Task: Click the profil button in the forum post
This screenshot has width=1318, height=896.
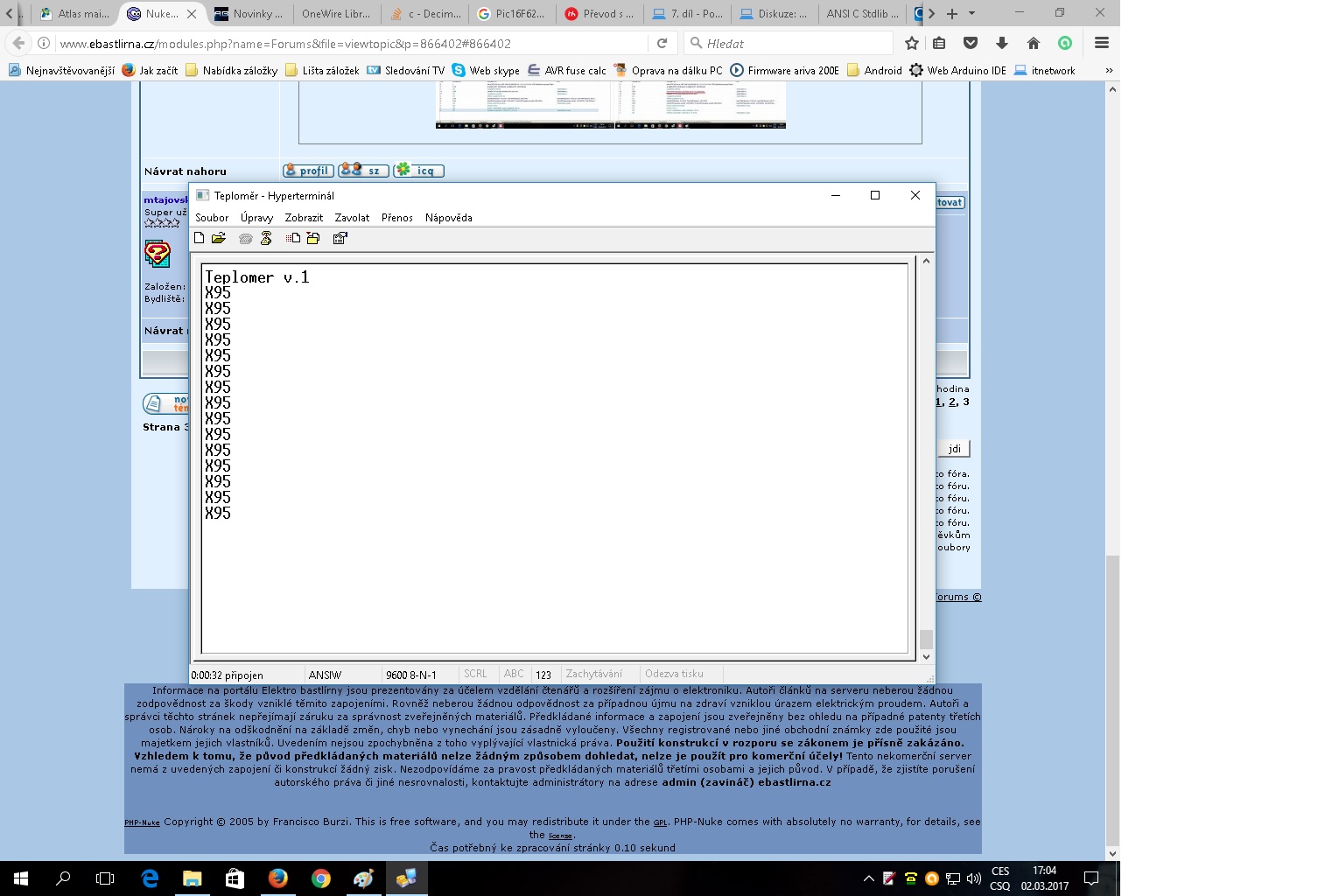Action: coord(308,171)
